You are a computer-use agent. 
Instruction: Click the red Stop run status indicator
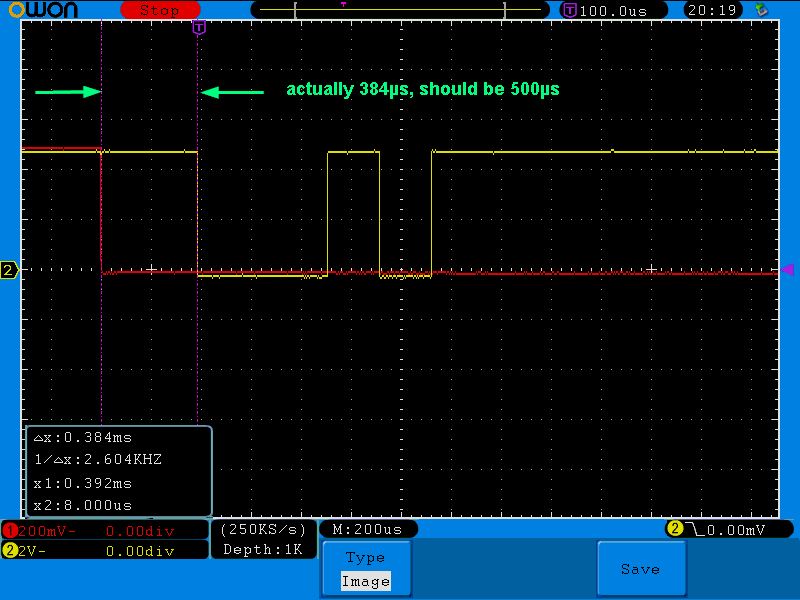coord(160,10)
